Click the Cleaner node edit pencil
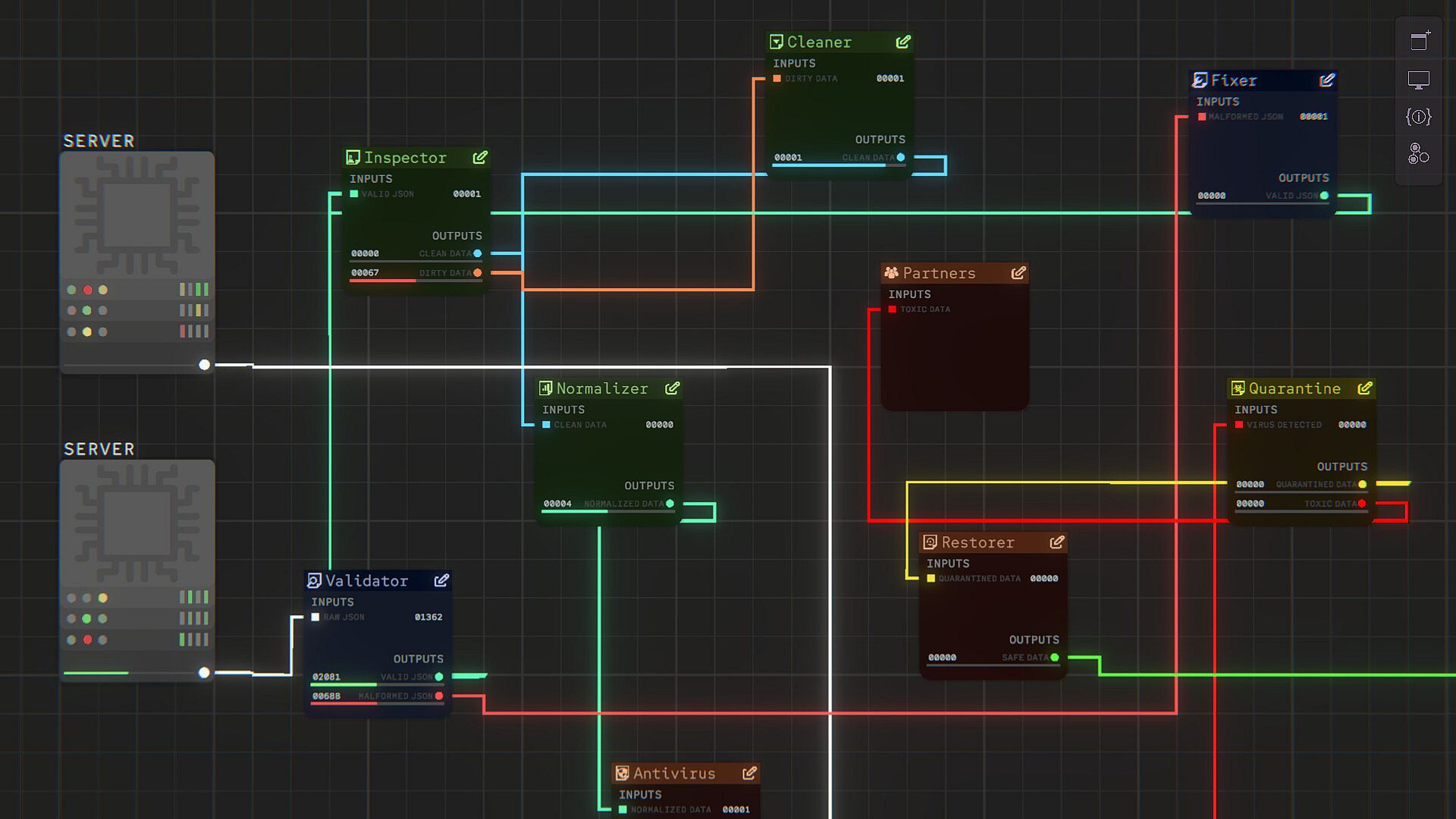Viewport: 1456px width, 819px height. [x=902, y=42]
